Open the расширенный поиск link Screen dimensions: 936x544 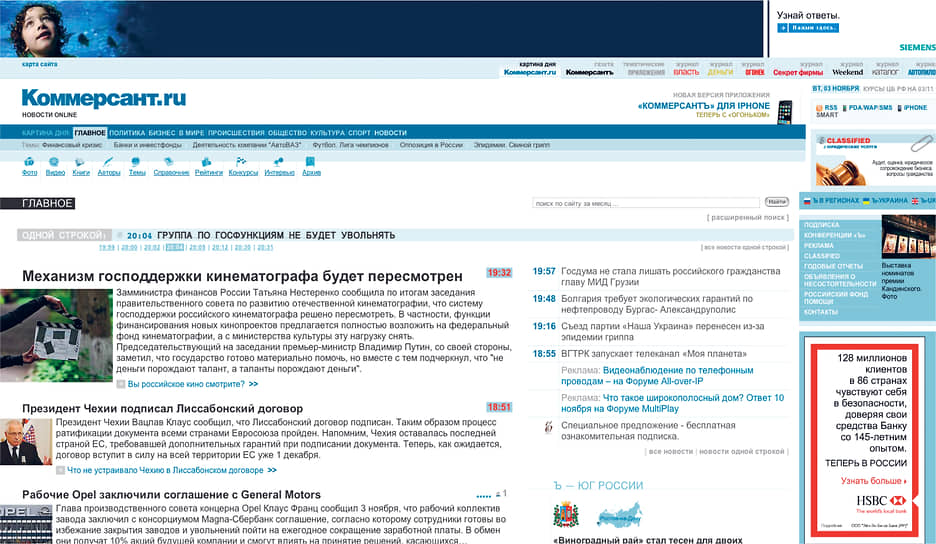(x=748, y=217)
